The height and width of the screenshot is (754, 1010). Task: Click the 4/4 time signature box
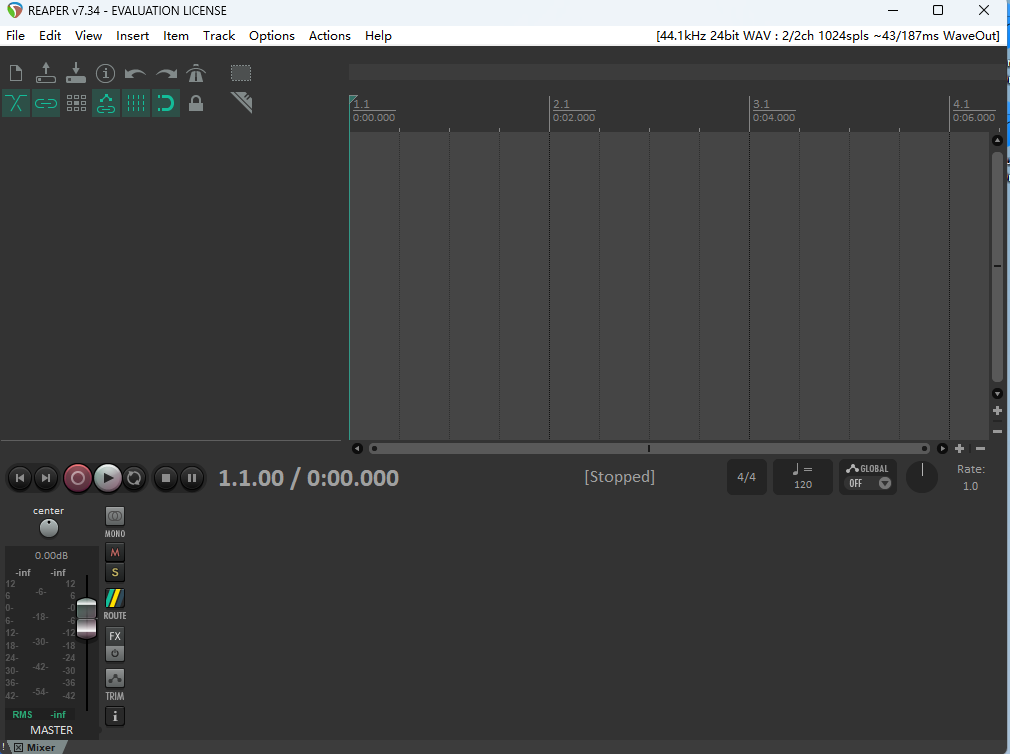(x=747, y=477)
